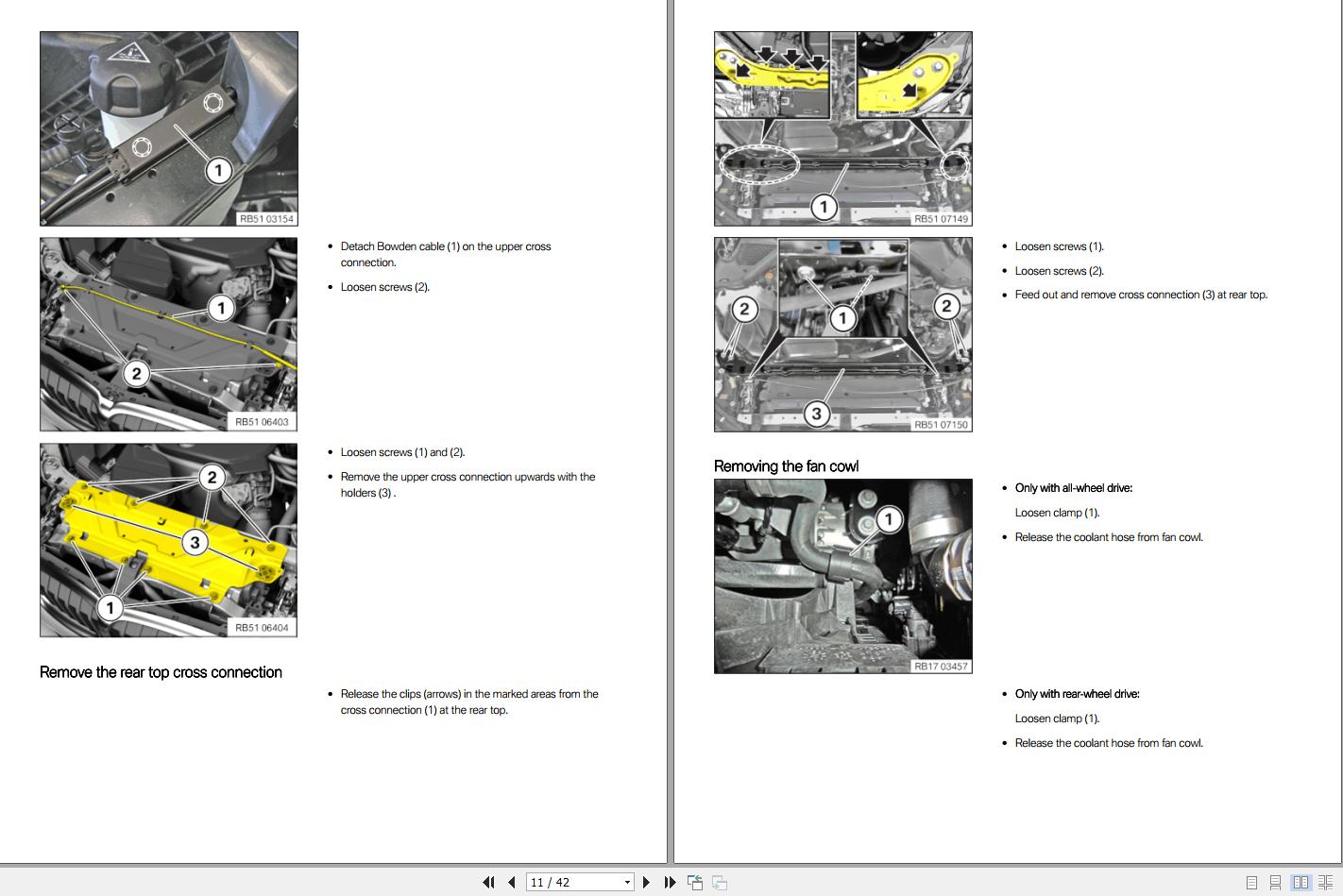1343x896 pixels.
Task: Click the go to next view icon
Action: 720,882
